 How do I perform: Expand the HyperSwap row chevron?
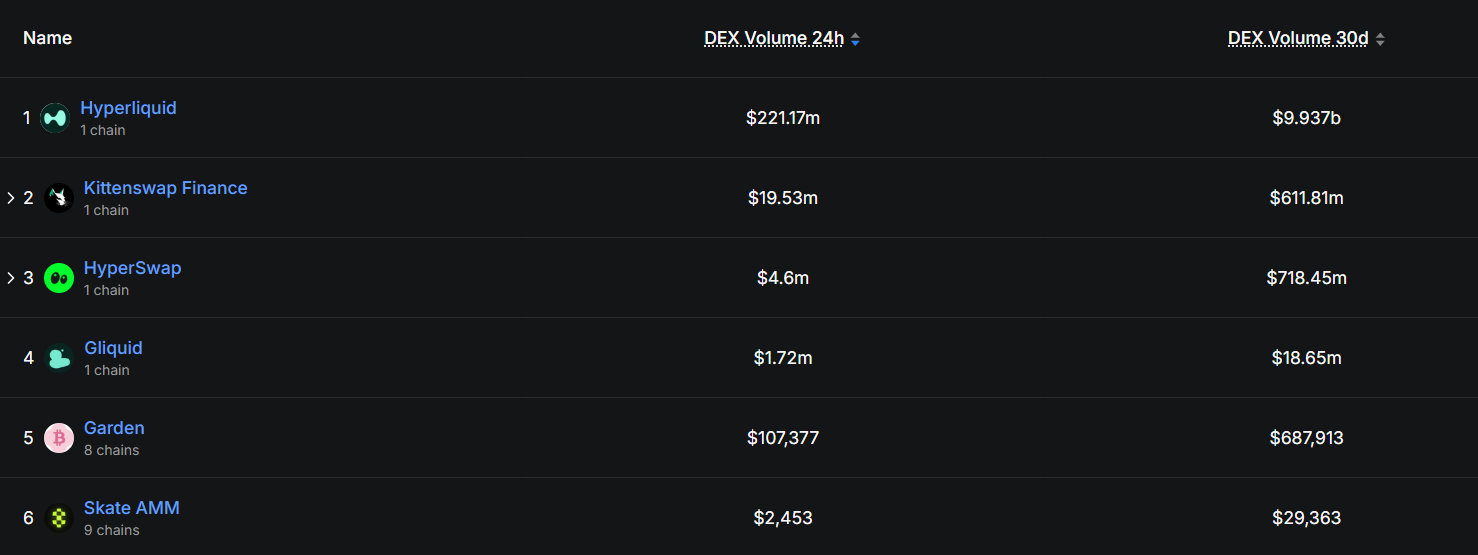(x=11, y=278)
